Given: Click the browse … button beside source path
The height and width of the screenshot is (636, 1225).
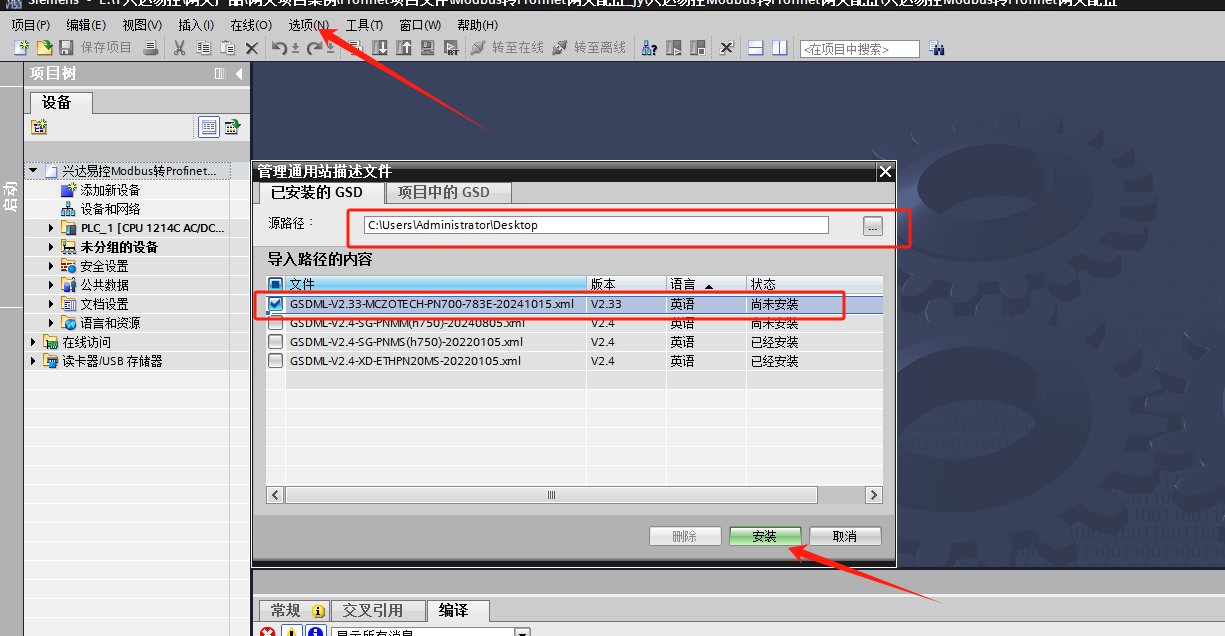Looking at the screenshot, I should click(873, 226).
